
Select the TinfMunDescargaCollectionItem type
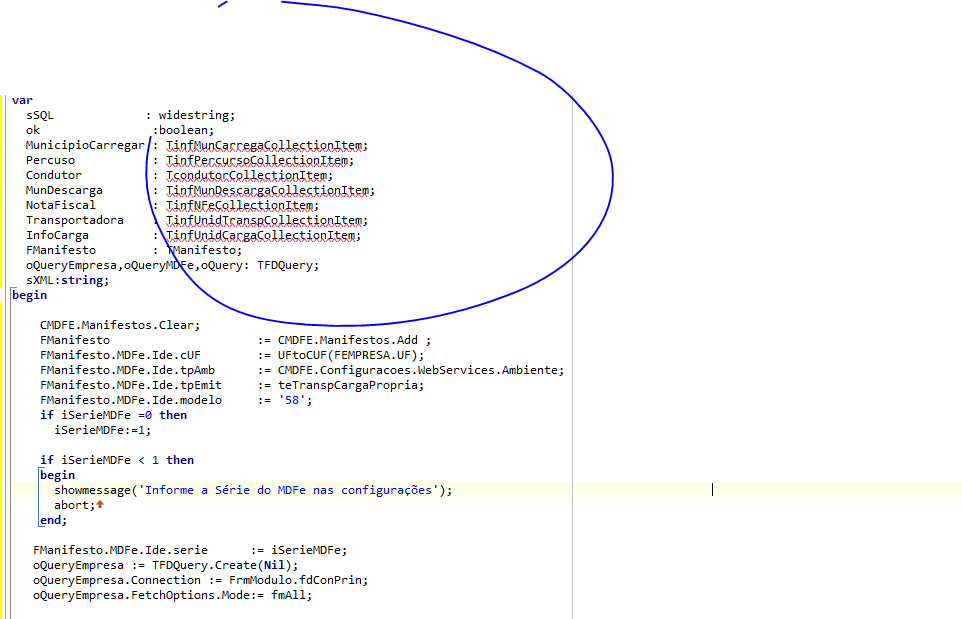pyautogui.click(x=270, y=190)
